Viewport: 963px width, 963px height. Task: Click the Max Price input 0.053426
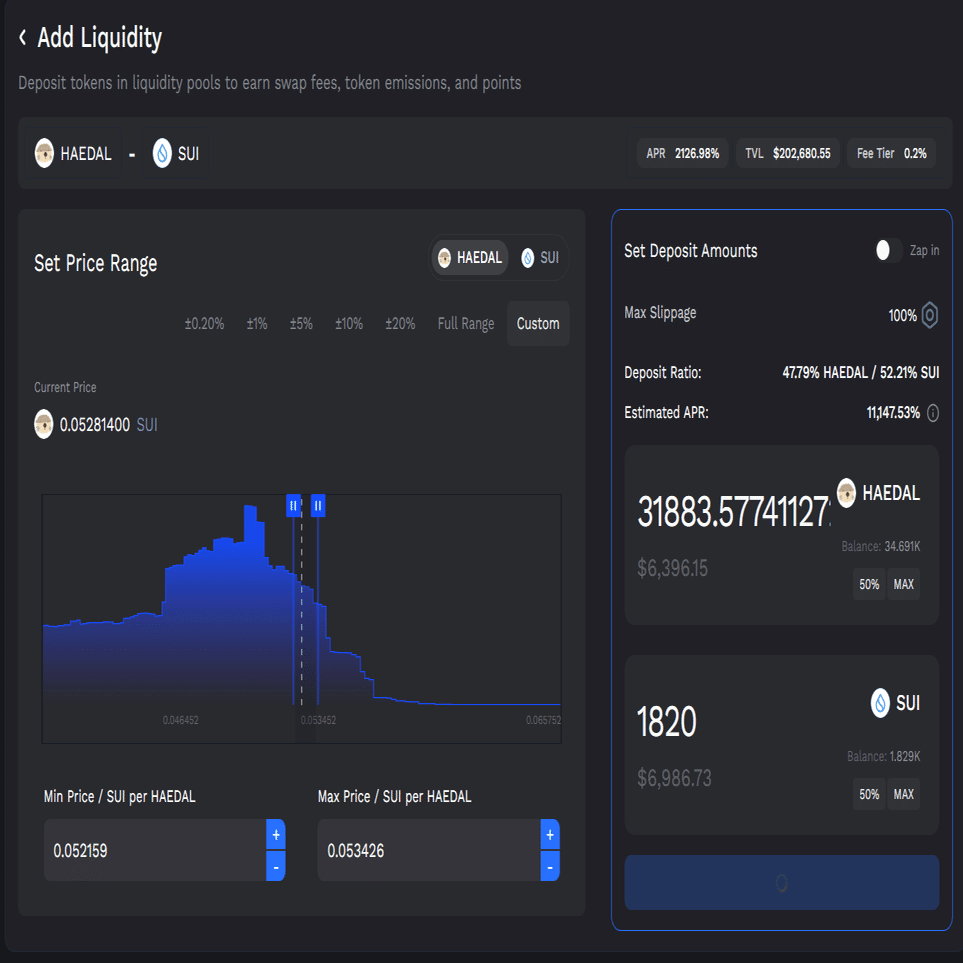(429, 851)
